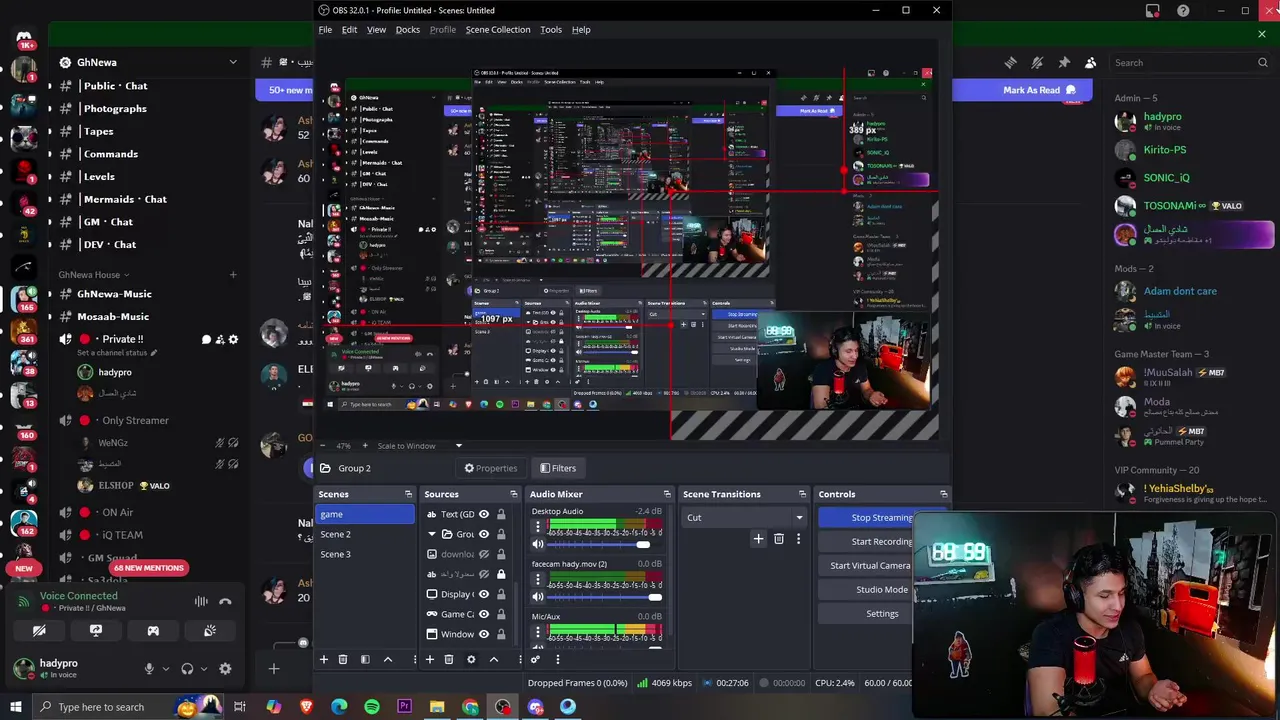The image size is (1280, 720).
Task: Add a new source with plus icon
Action: coord(430,659)
